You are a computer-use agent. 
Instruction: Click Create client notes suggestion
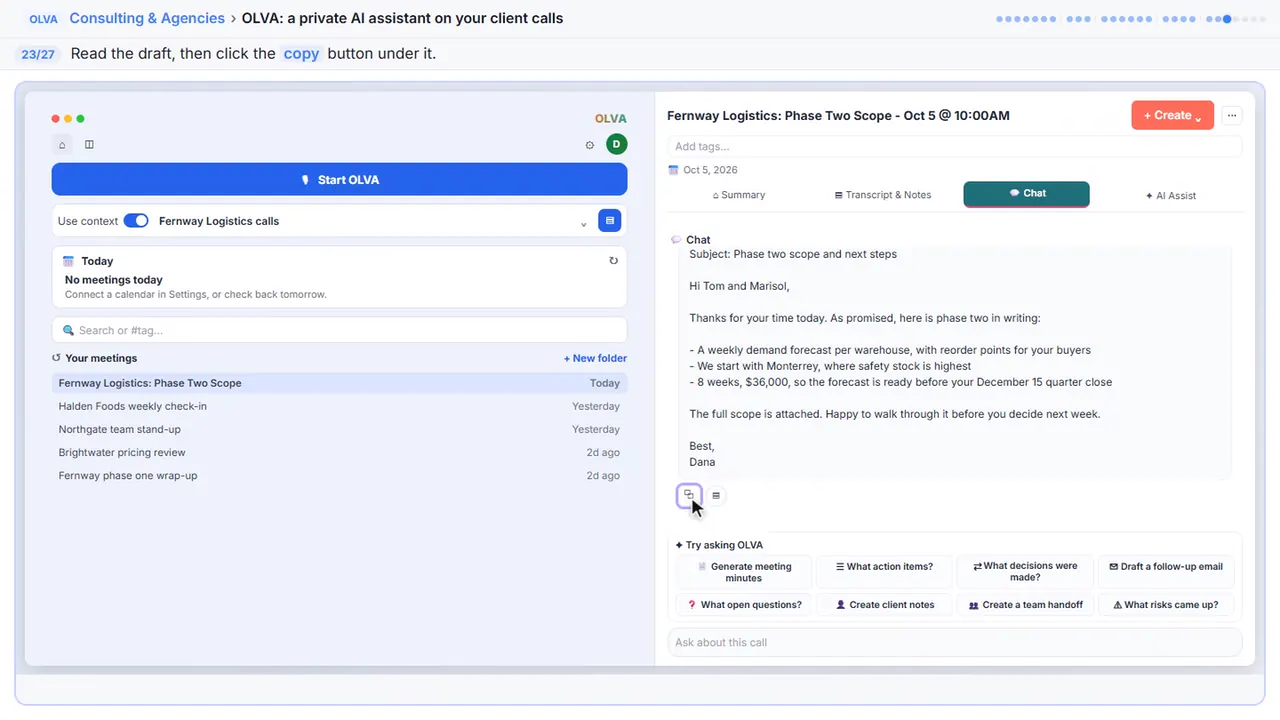pyautogui.click(x=884, y=605)
